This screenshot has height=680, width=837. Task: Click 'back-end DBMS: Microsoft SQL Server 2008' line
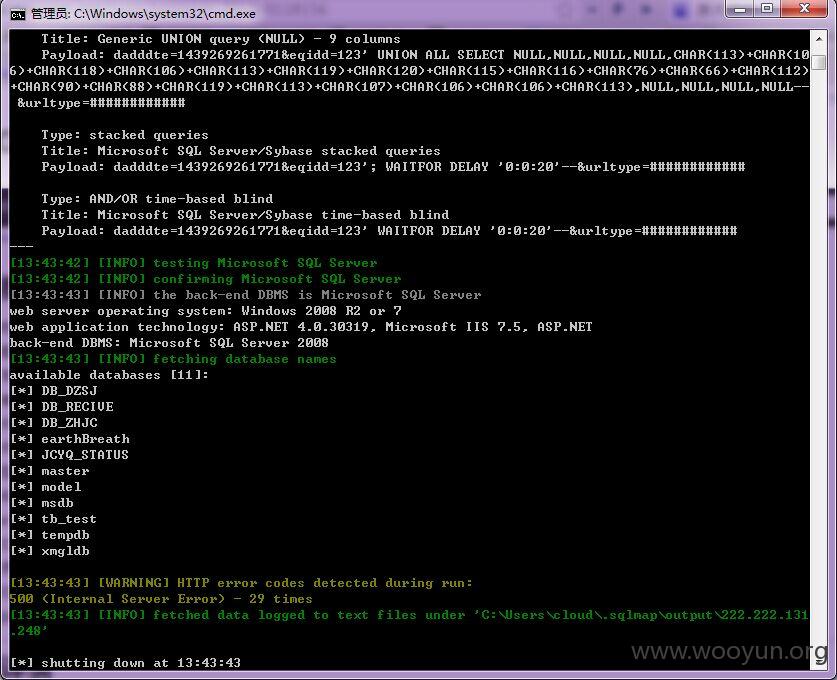(169, 343)
